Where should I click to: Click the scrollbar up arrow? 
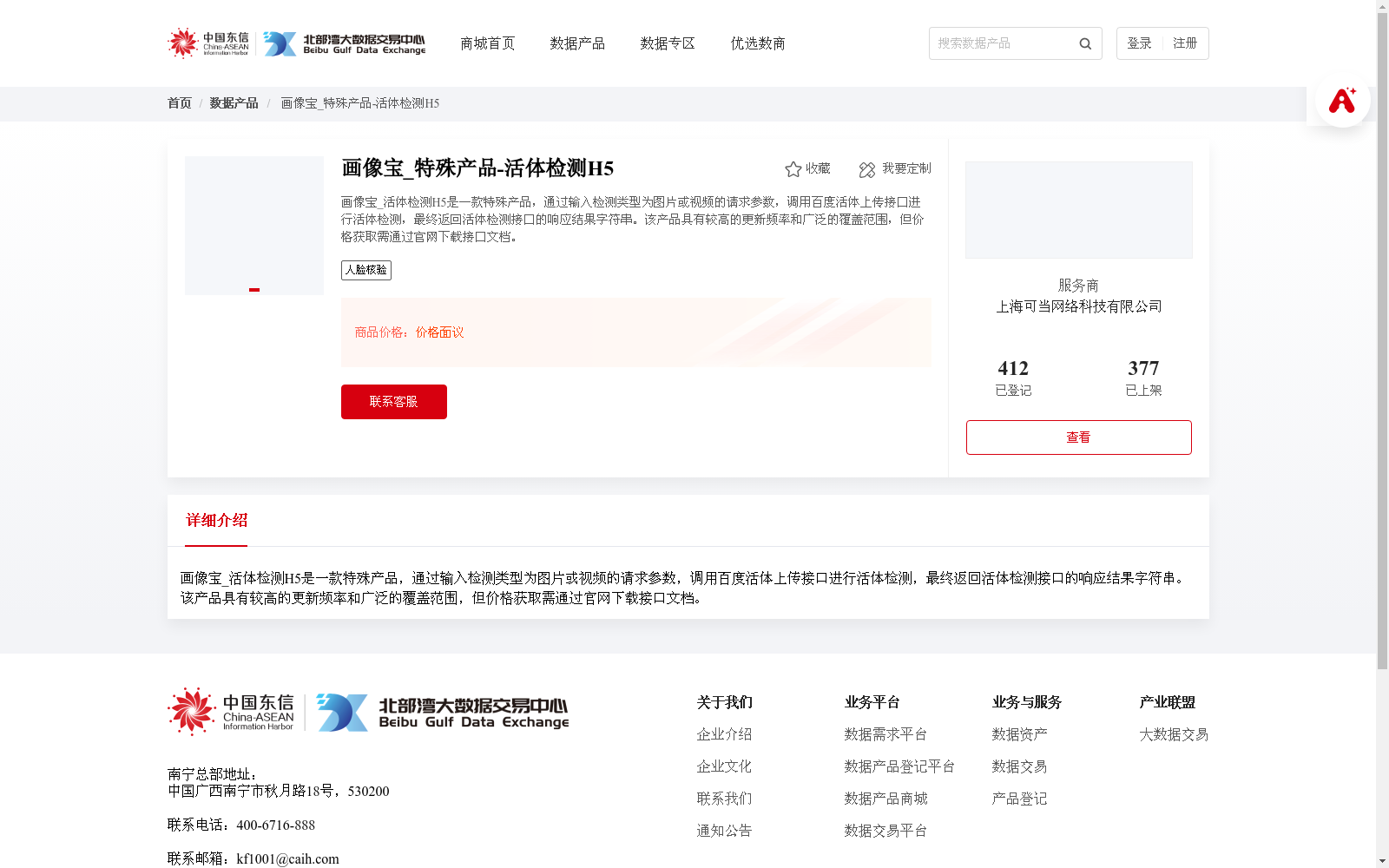point(1382,6)
